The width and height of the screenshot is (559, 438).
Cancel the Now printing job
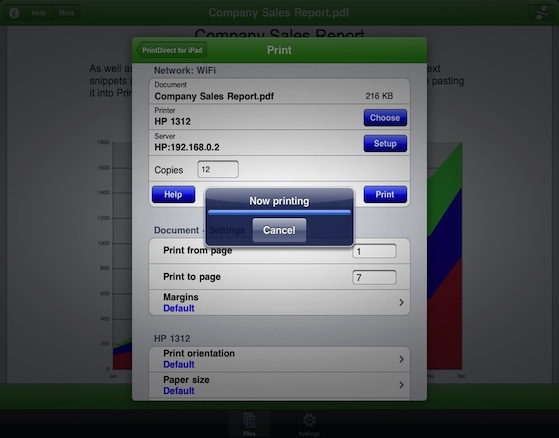click(x=279, y=230)
